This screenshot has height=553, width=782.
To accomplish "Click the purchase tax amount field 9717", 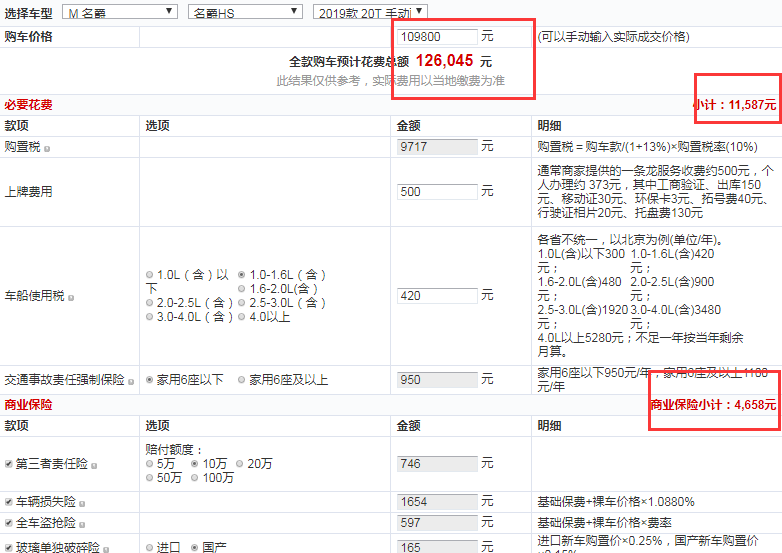I will click(437, 147).
